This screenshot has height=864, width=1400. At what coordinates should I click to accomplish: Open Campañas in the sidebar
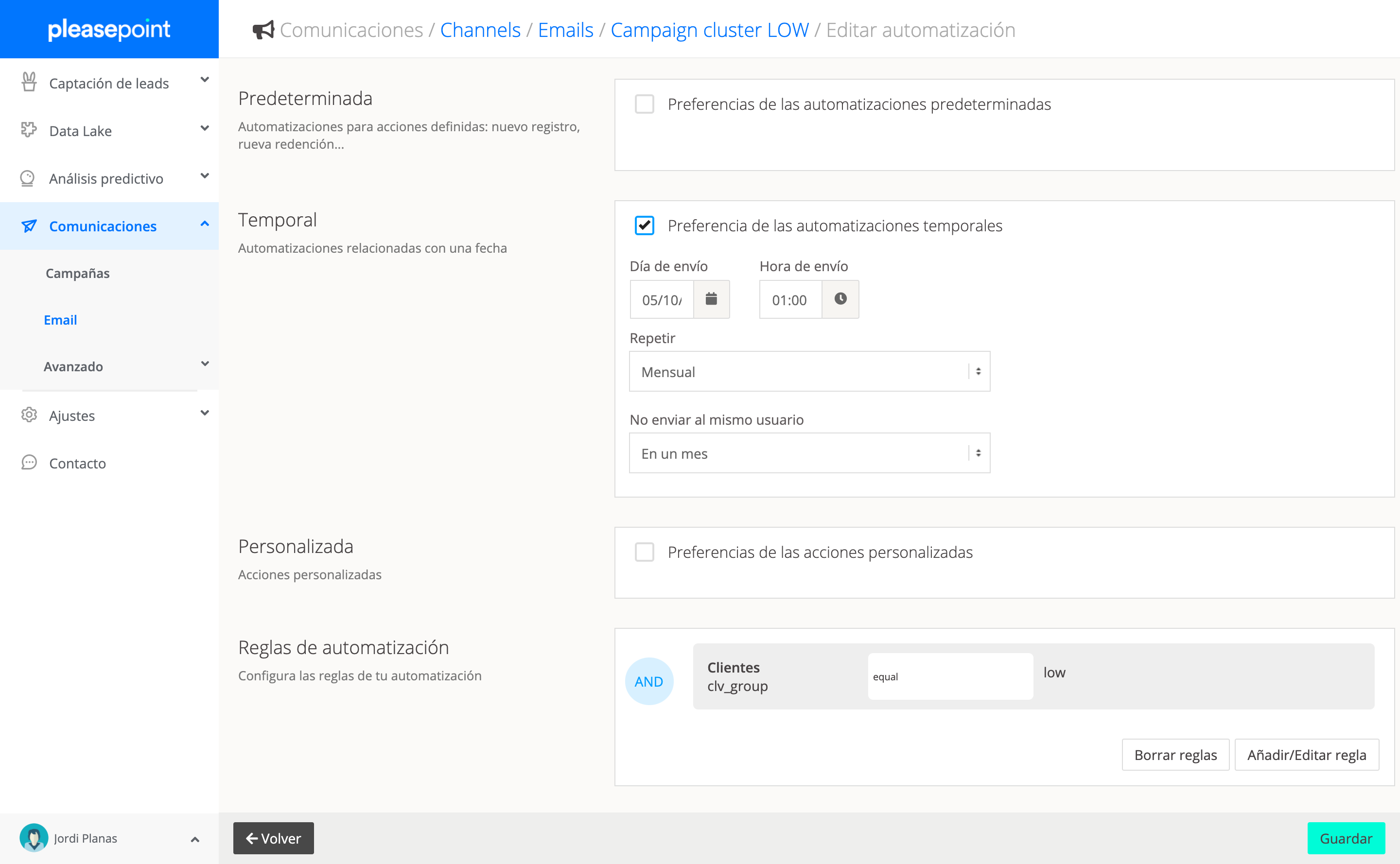point(78,273)
